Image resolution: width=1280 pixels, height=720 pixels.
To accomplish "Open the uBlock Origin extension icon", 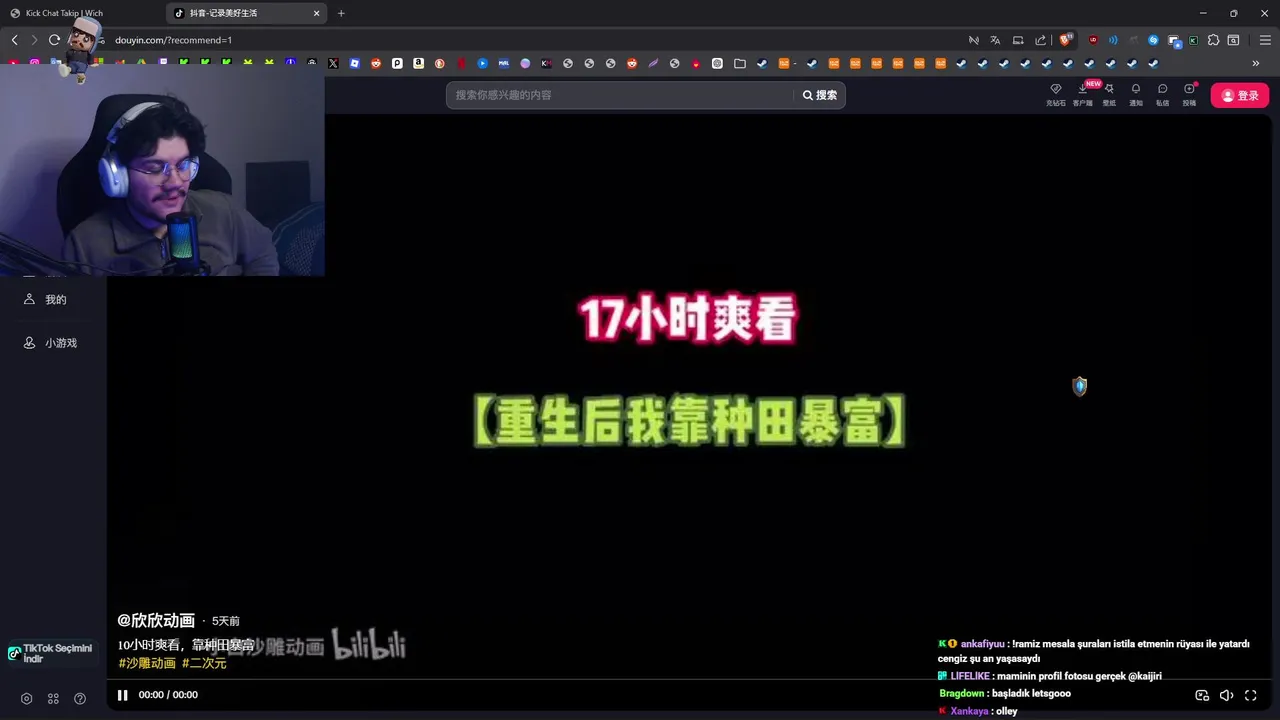I will click(1093, 40).
